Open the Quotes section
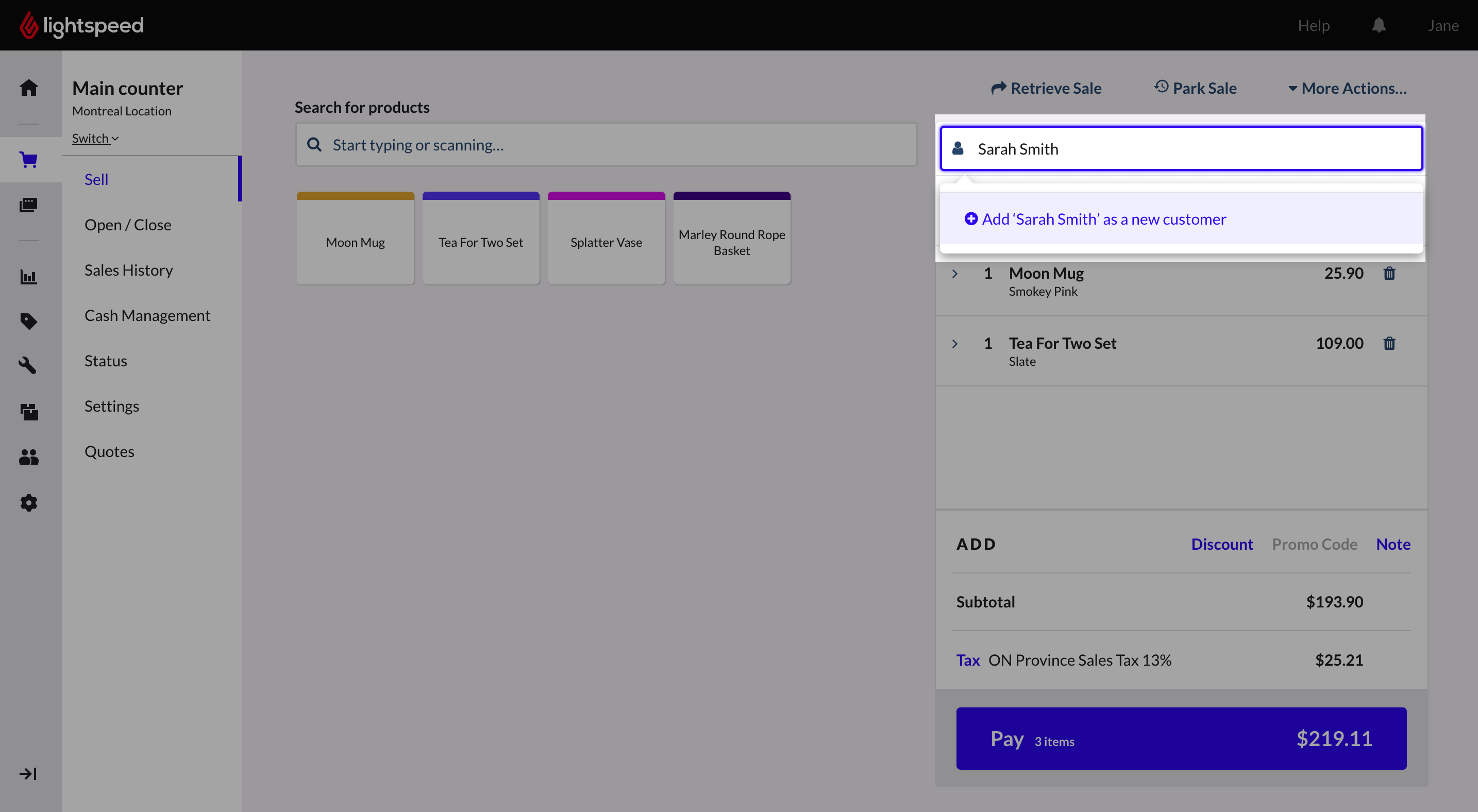Image resolution: width=1478 pixels, height=812 pixels. pyautogui.click(x=109, y=451)
